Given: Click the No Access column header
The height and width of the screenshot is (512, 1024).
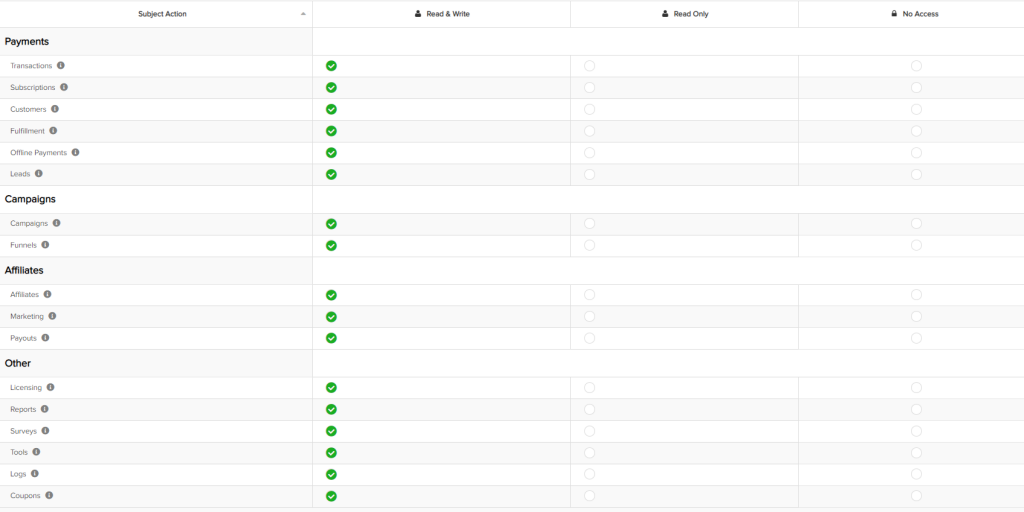Looking at the screenshot, I should pos(914,14).
